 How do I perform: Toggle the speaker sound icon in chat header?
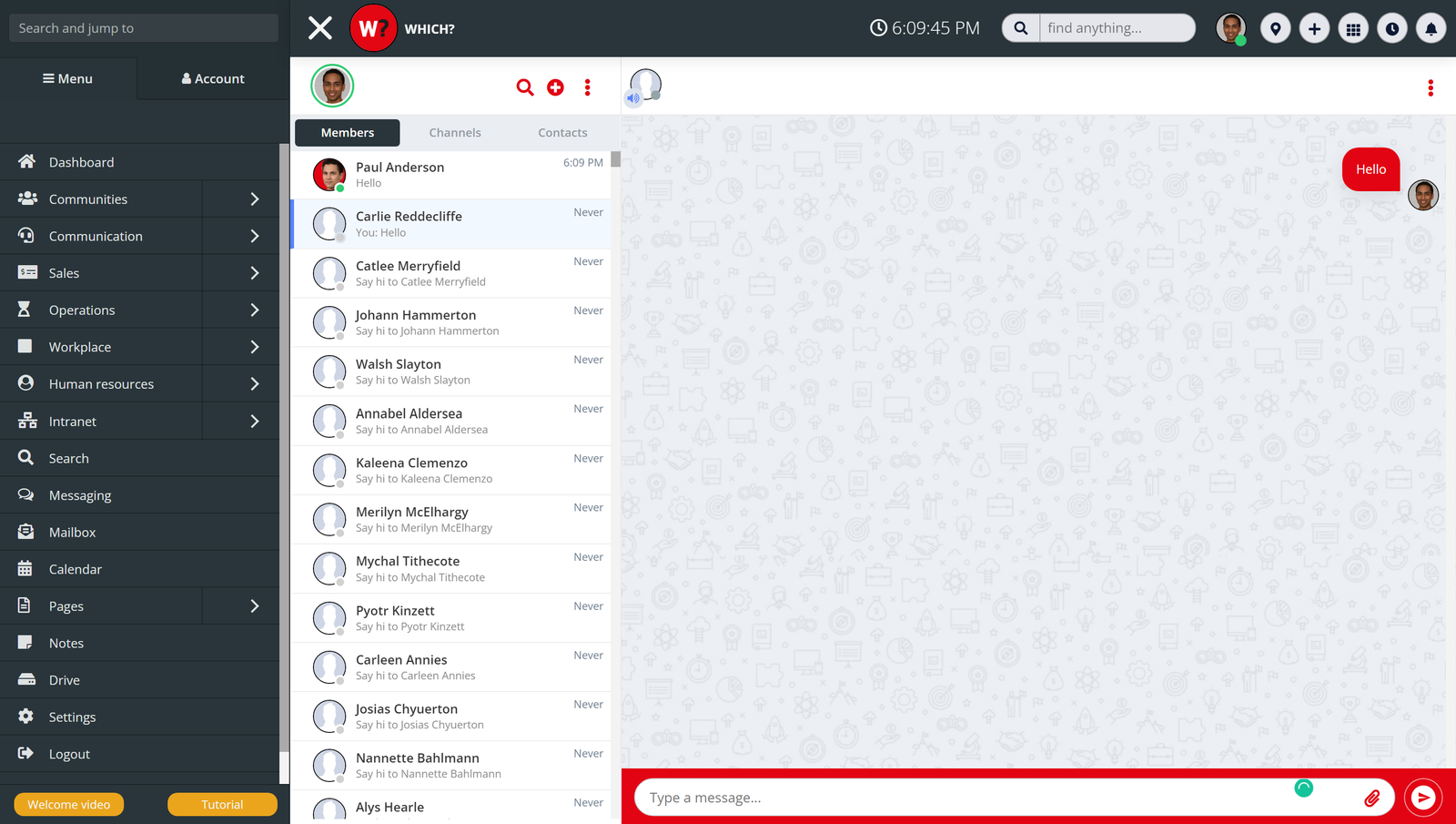tap(633, 98)
